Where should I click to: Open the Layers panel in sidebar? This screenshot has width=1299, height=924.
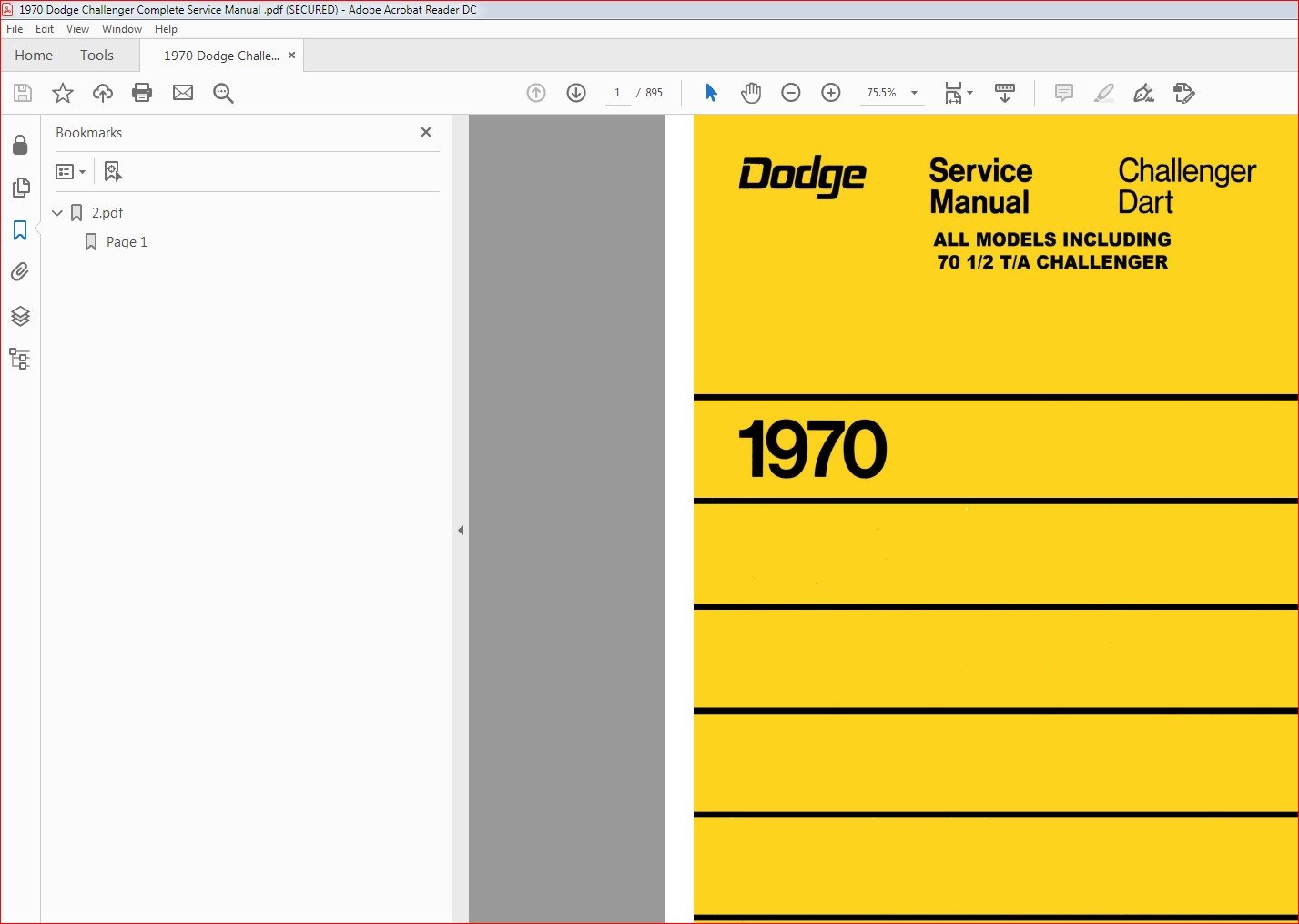20,316
